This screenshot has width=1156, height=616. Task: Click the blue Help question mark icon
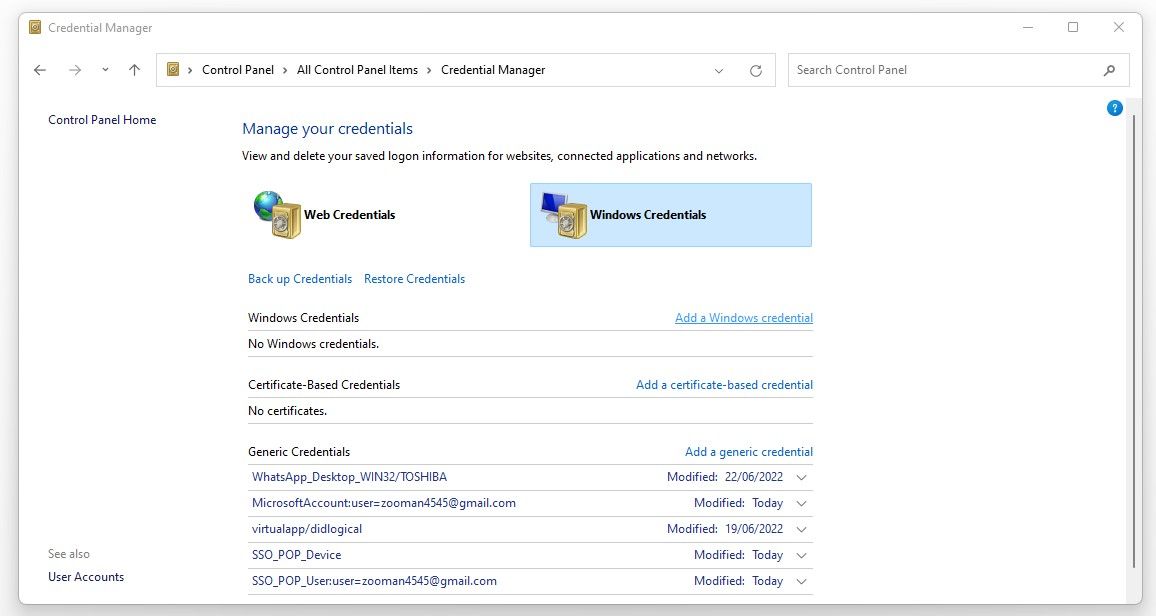[1114, 107]
